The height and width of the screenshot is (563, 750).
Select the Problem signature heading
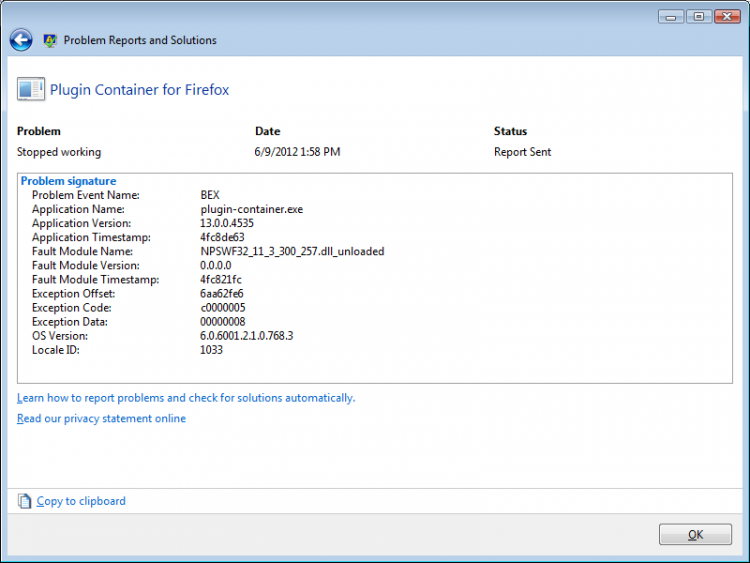click(68, 181)
